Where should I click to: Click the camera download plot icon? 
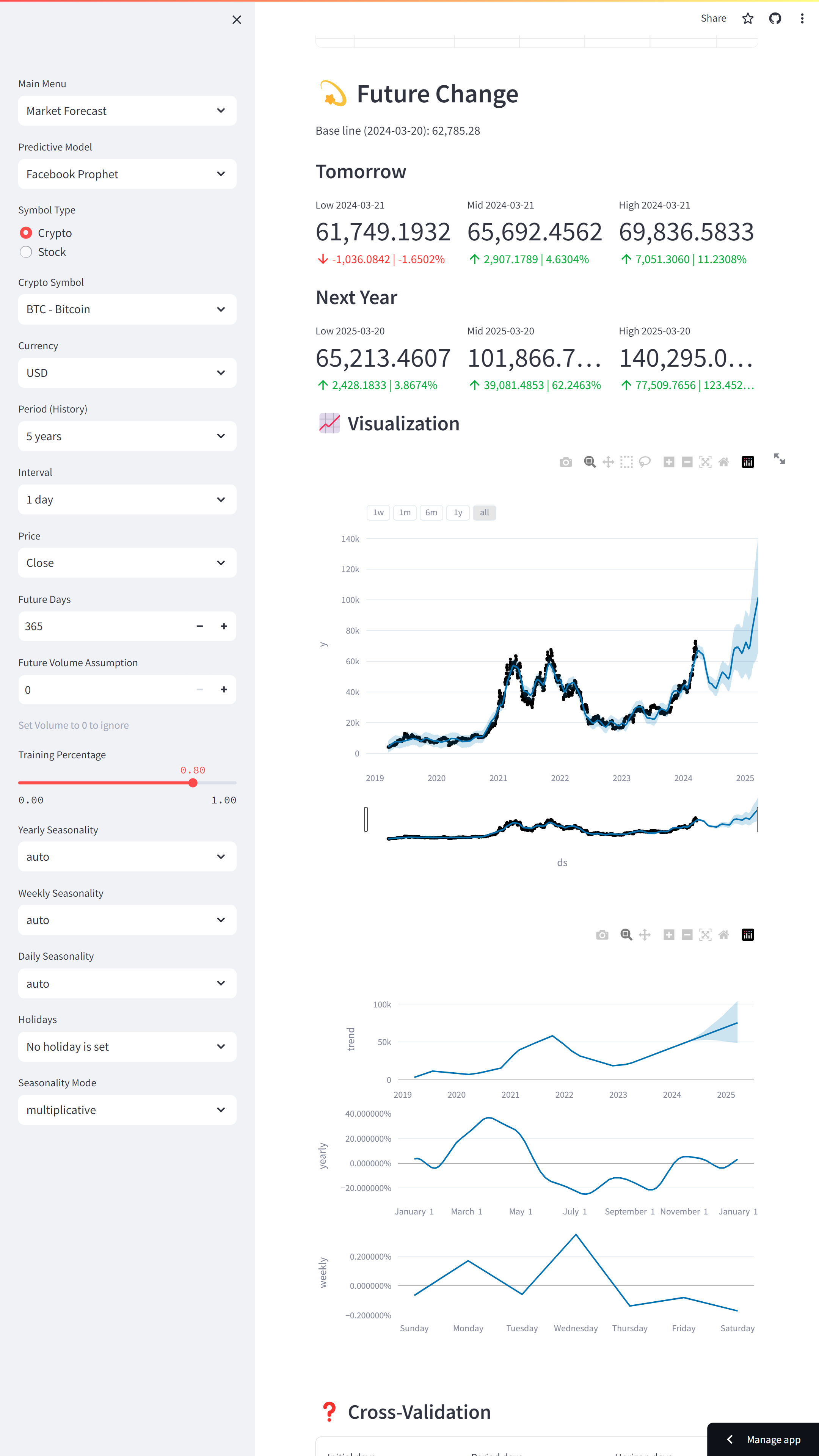(565, 462)
